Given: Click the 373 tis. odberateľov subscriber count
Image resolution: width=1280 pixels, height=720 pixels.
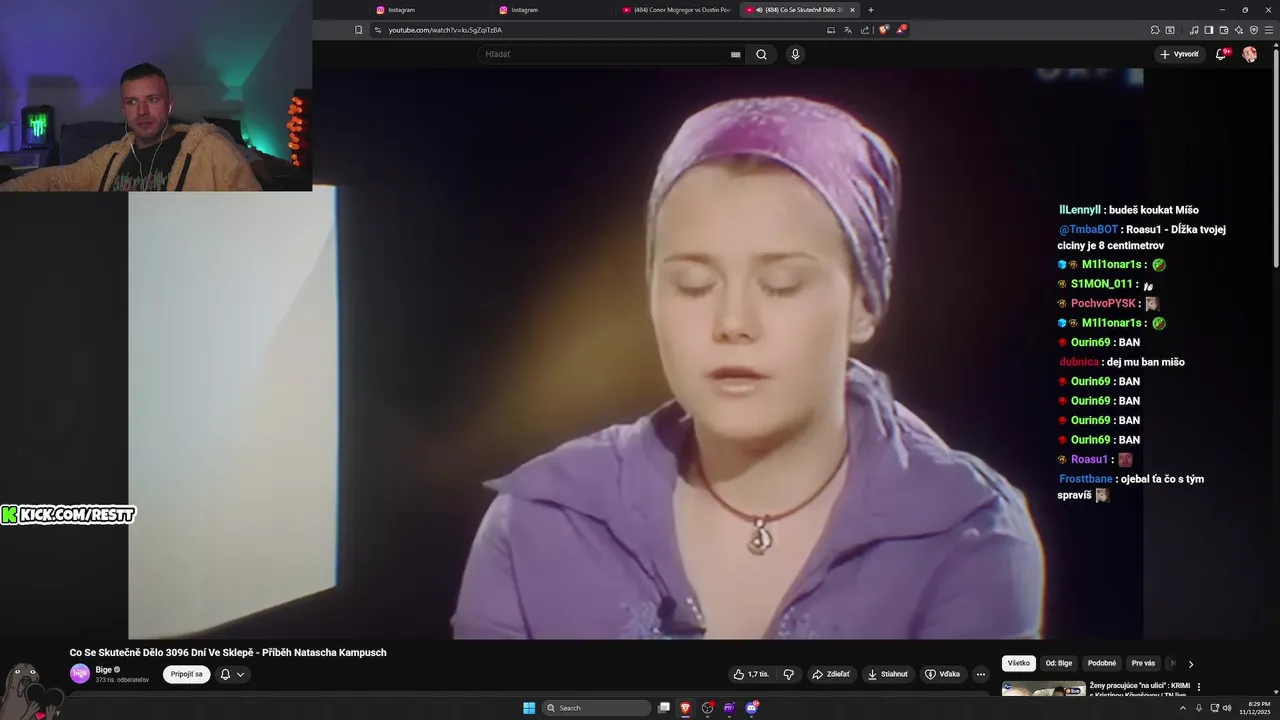Looking at the screenshot, I should click(x=122, y=680).
